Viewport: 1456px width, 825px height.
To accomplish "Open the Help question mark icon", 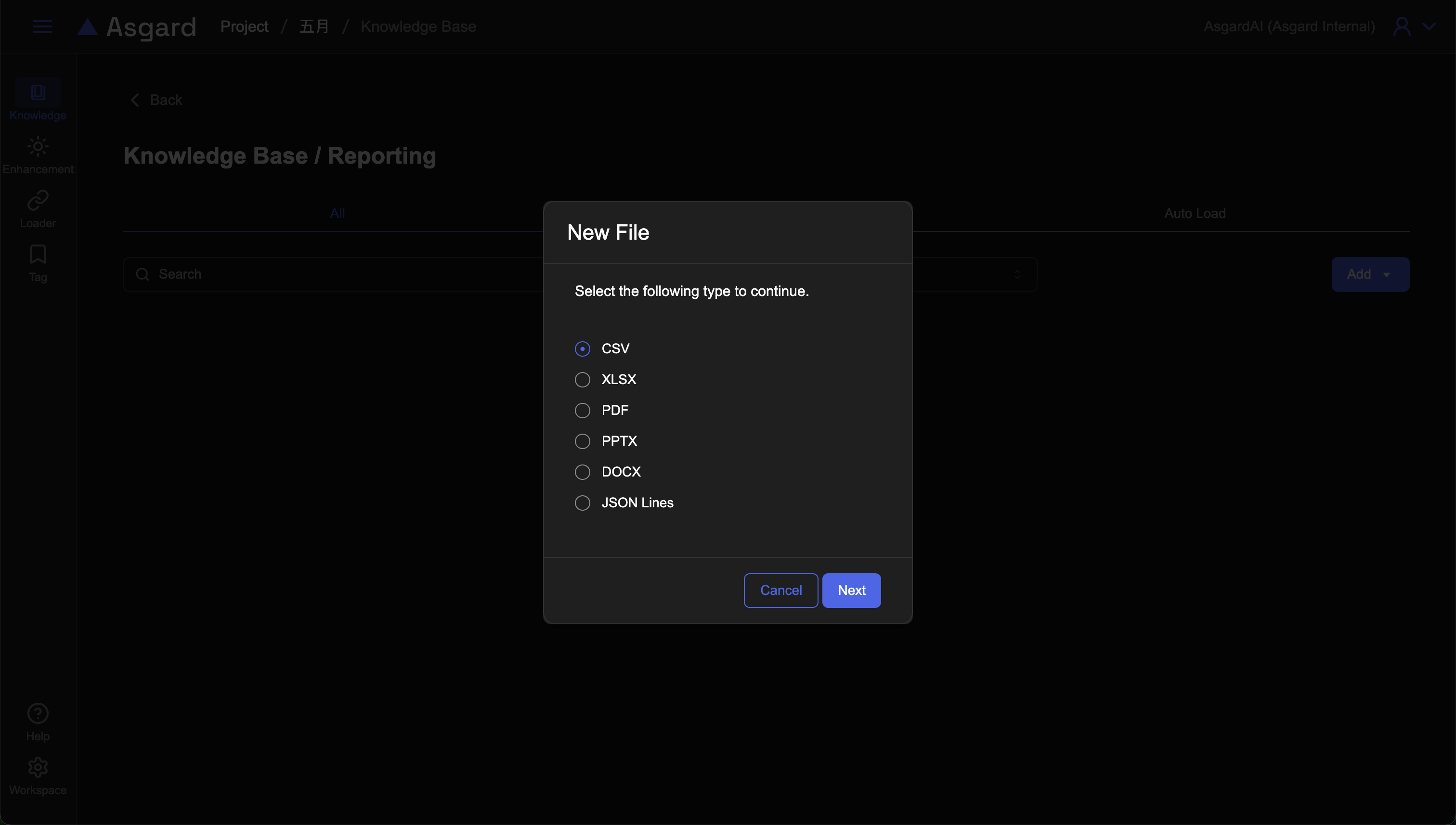I will click(38, 714).
